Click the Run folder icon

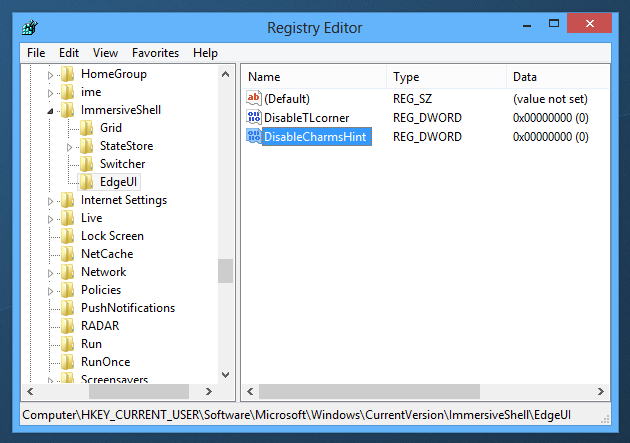click(68, 344)
